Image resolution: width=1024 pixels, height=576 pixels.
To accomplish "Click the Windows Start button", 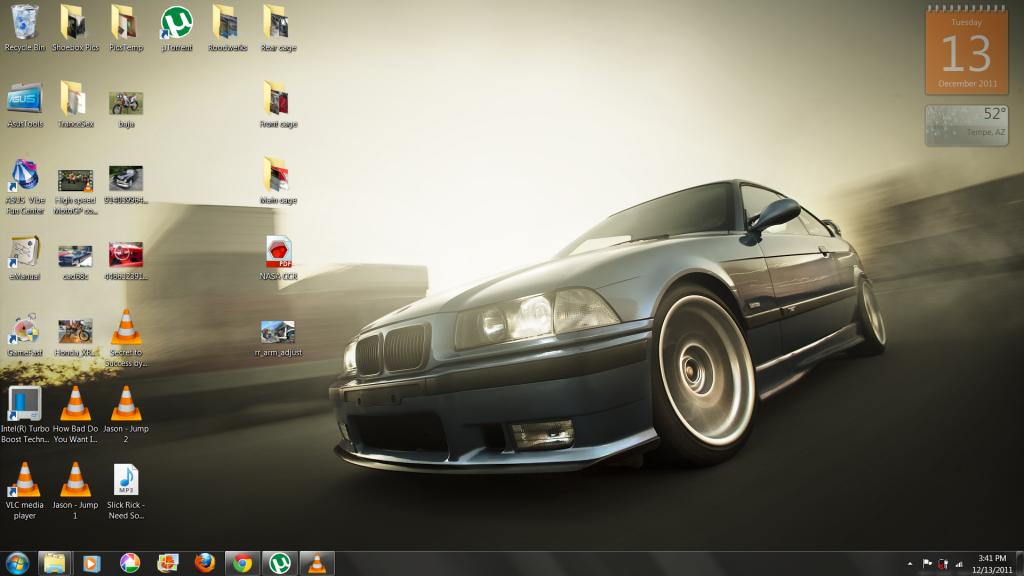I will 17,562.
